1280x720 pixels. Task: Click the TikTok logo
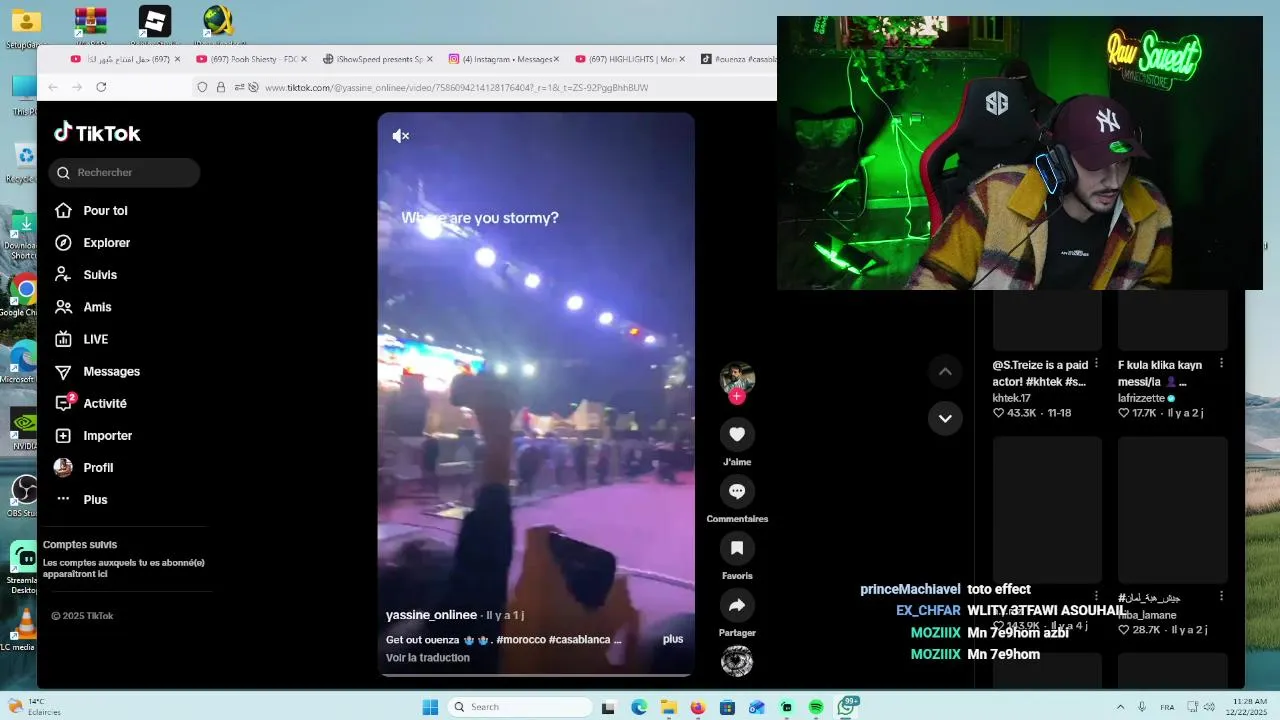pyautogui.click(x=97, y=133)
